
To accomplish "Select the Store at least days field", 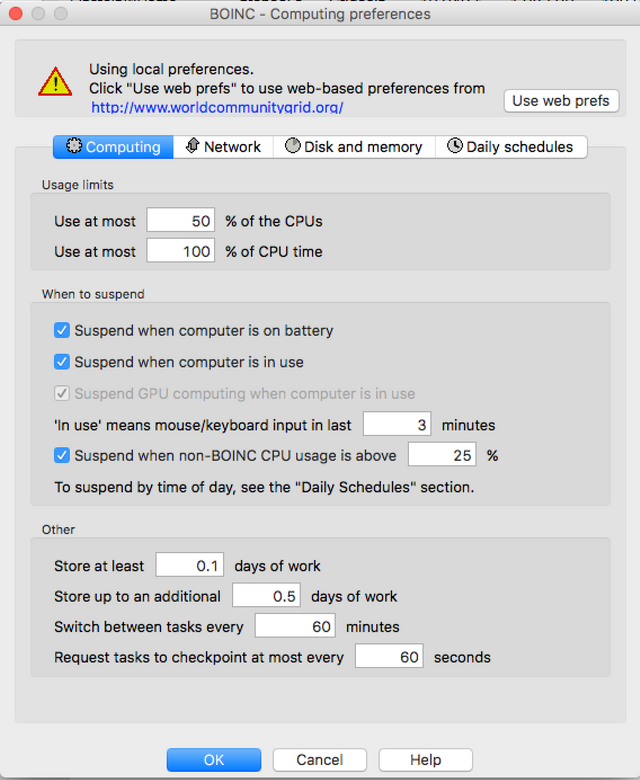I will click(190, 566).
